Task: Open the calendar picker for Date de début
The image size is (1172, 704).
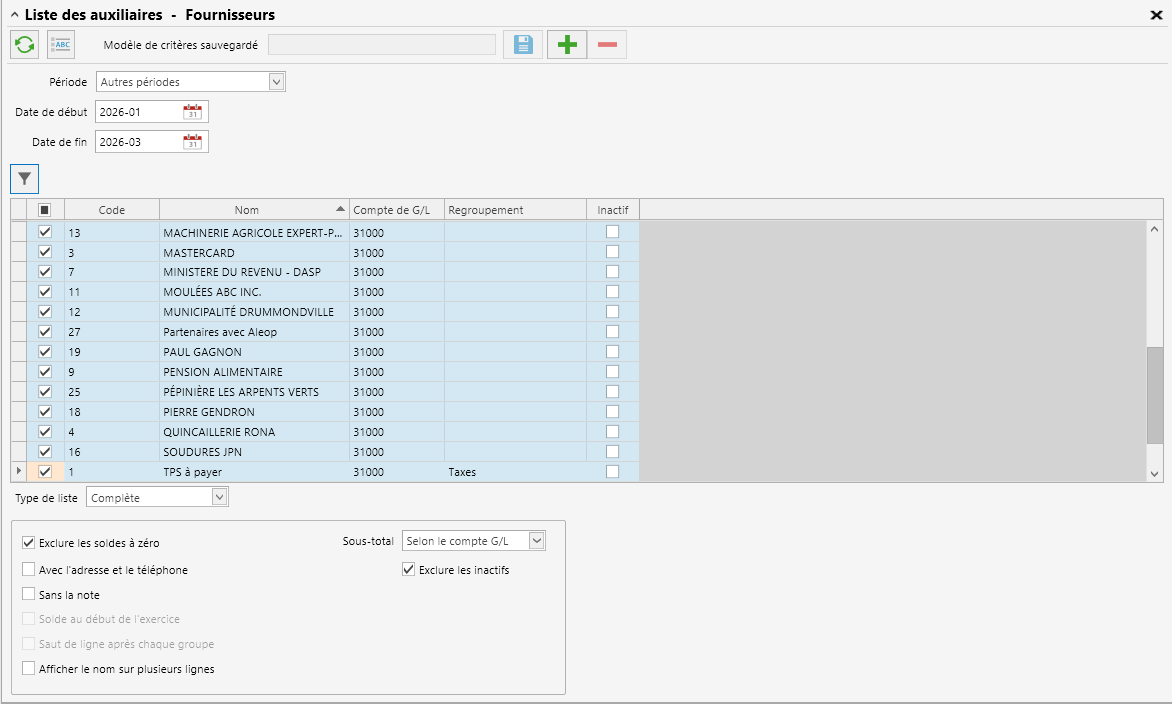Action: (x=193, y=112)
